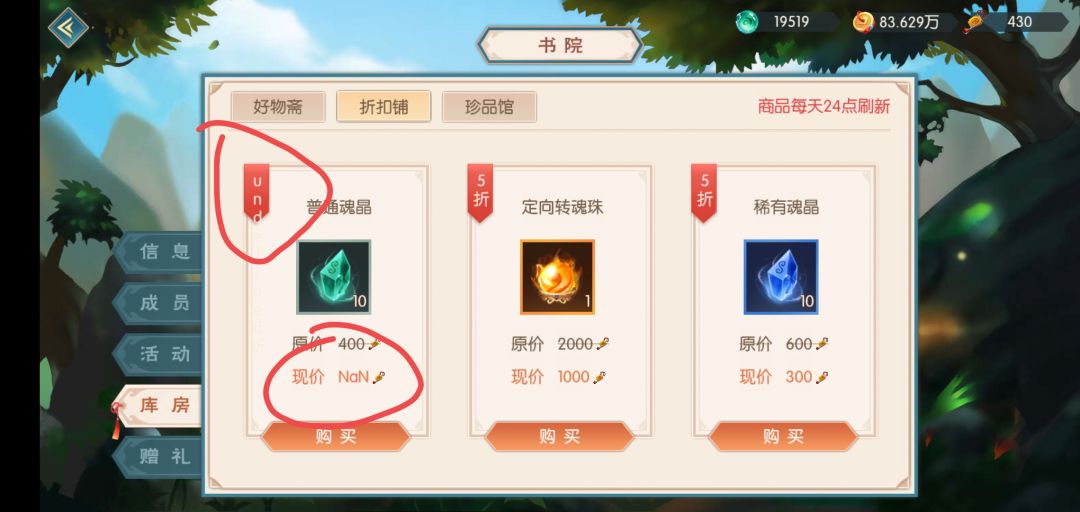Tap the back arrow diamond icon
The height and width of the screenshot is (512, 1080).
coord(69,27)
